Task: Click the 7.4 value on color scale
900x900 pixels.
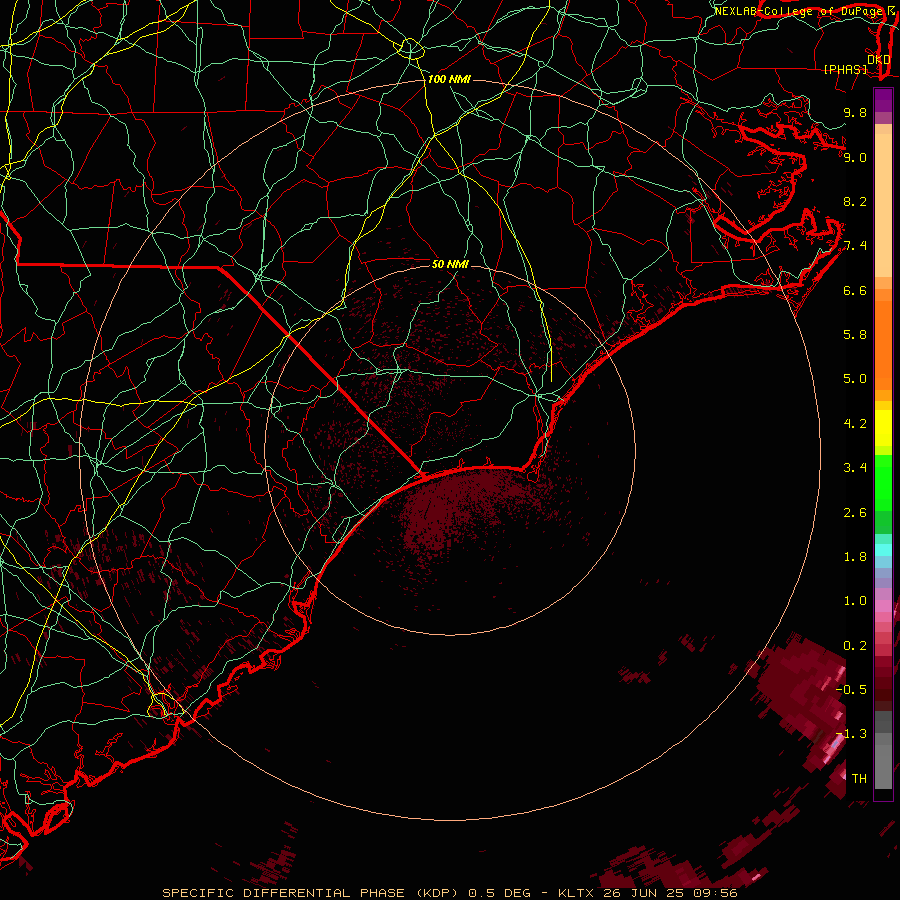Action: [x=855, y=246]
